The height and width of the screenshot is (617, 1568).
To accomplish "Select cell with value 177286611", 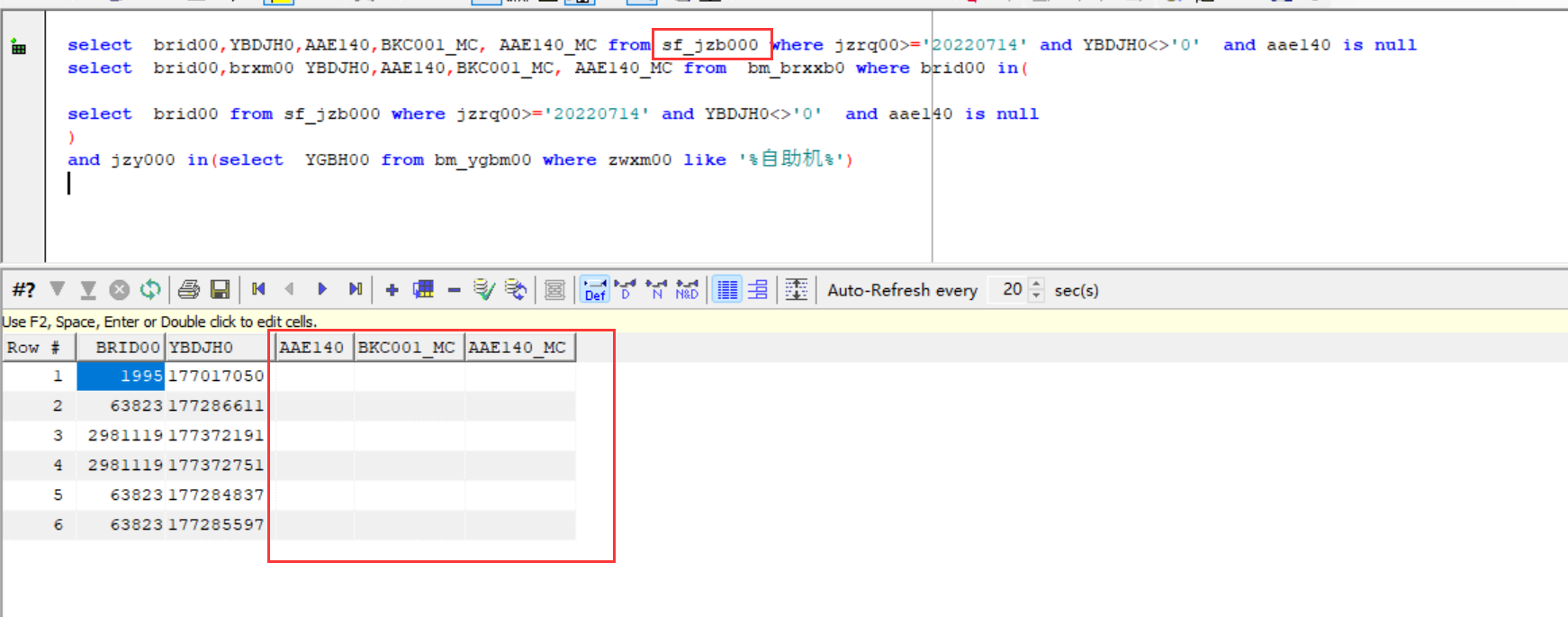I will pyautogui.click(x=216, y=405).
